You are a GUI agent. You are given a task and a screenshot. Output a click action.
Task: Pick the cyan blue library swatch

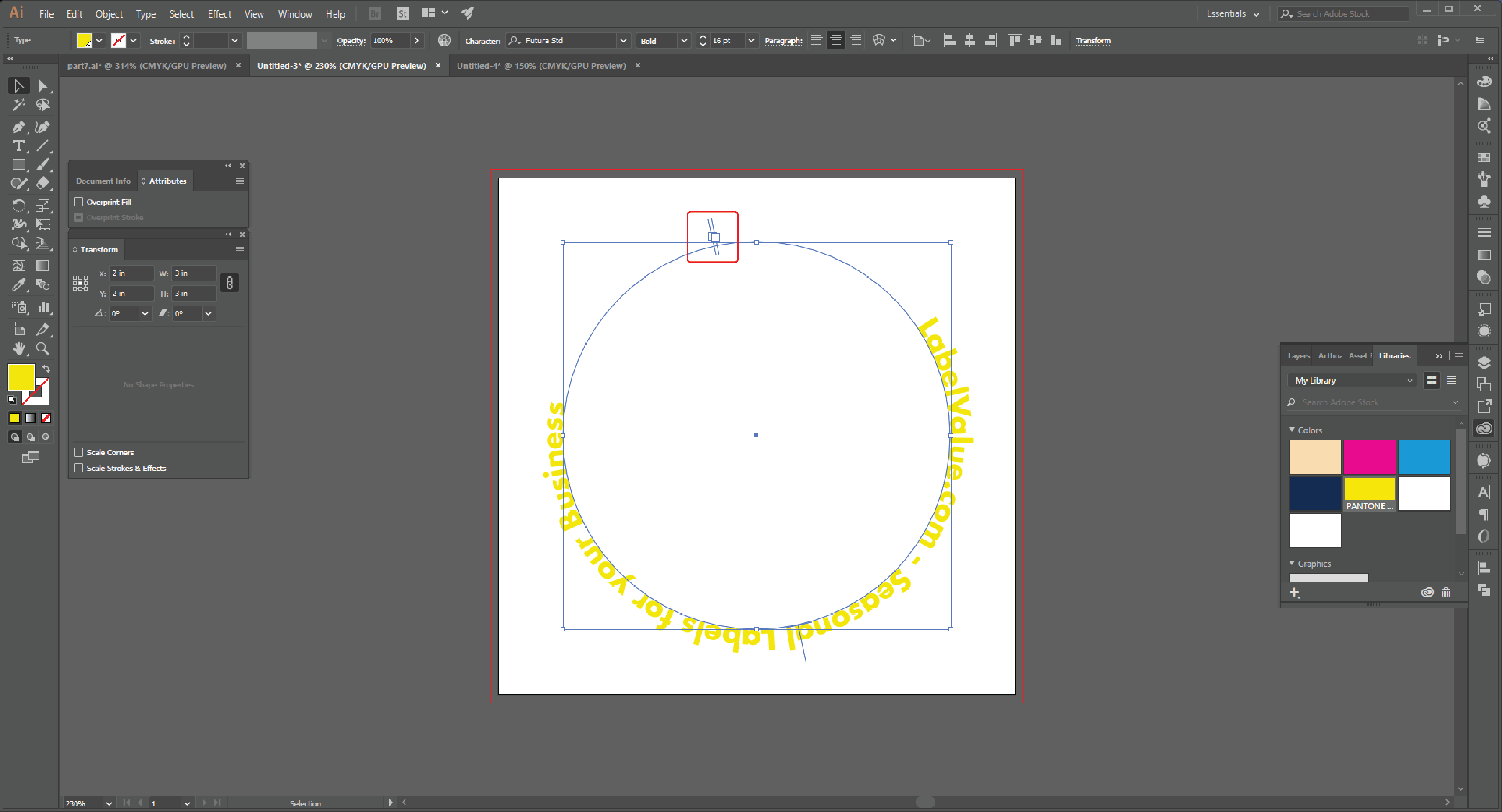click(1424, 457)
